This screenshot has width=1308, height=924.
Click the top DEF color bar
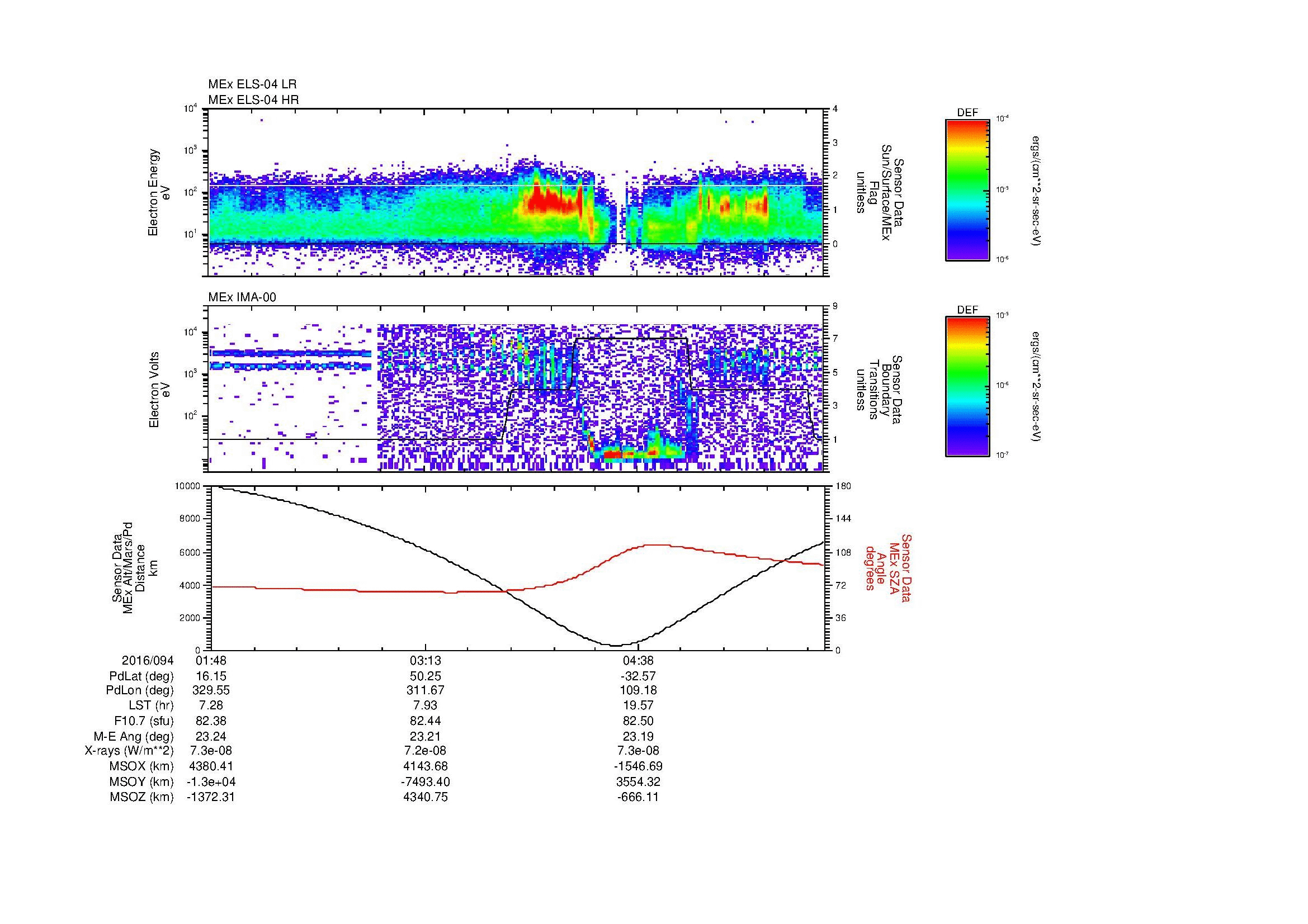967,189
